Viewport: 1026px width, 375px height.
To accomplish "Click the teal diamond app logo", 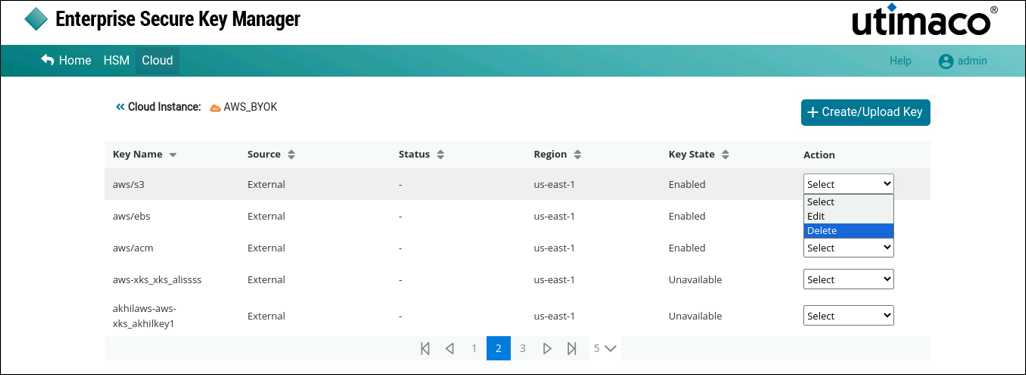I will point(37,19).
